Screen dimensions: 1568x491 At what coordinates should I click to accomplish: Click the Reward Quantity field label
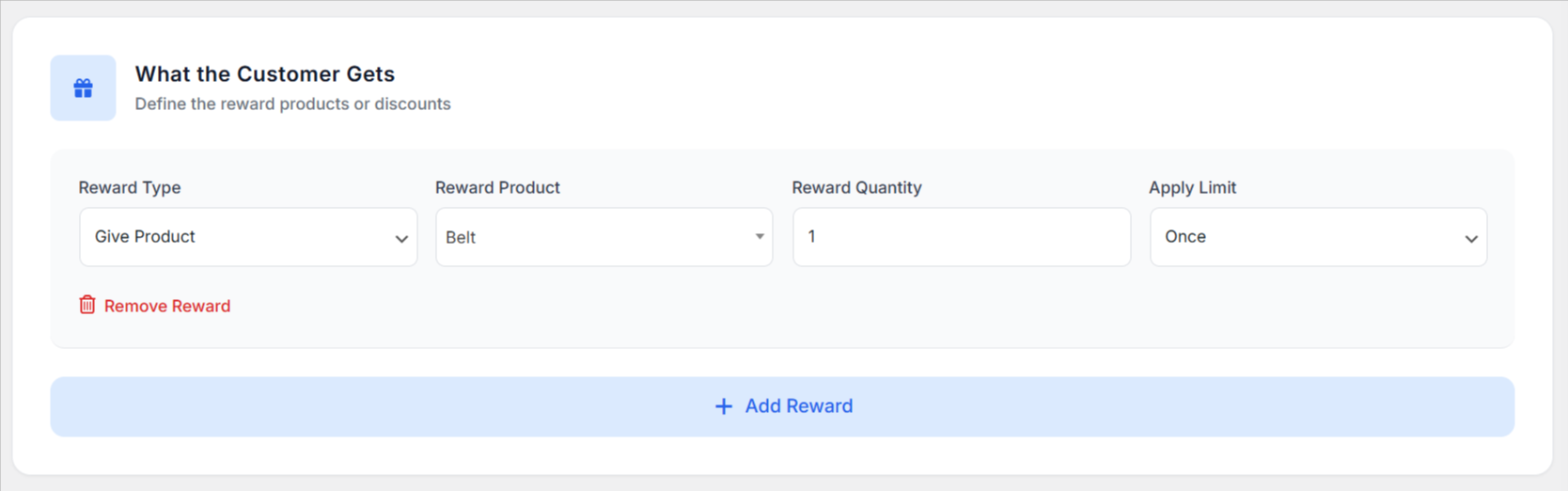(856, 187)
